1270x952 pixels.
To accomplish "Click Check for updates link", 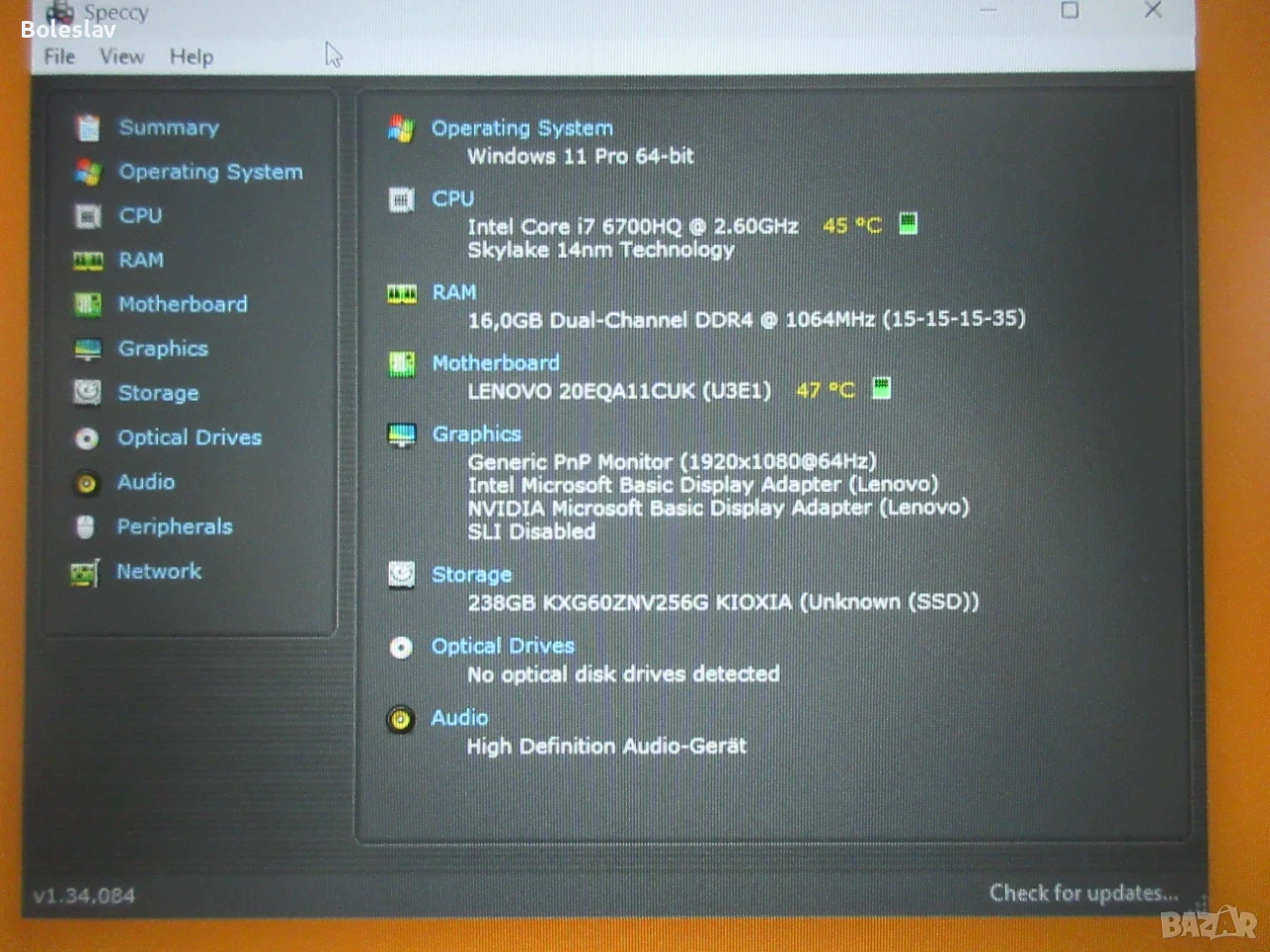I will (1083, 893).
